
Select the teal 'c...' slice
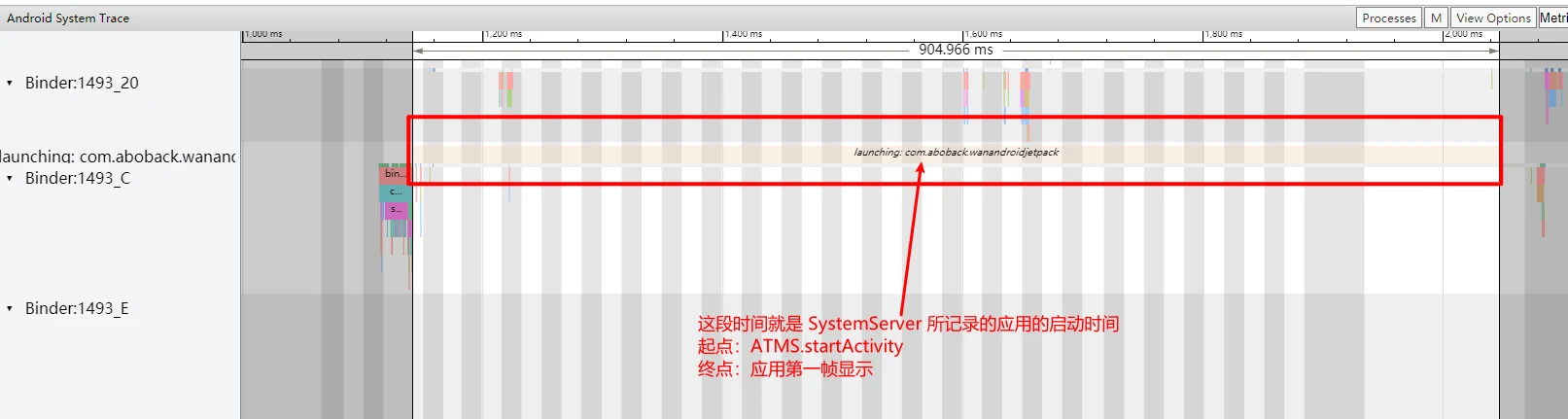(x=394, y=192)
